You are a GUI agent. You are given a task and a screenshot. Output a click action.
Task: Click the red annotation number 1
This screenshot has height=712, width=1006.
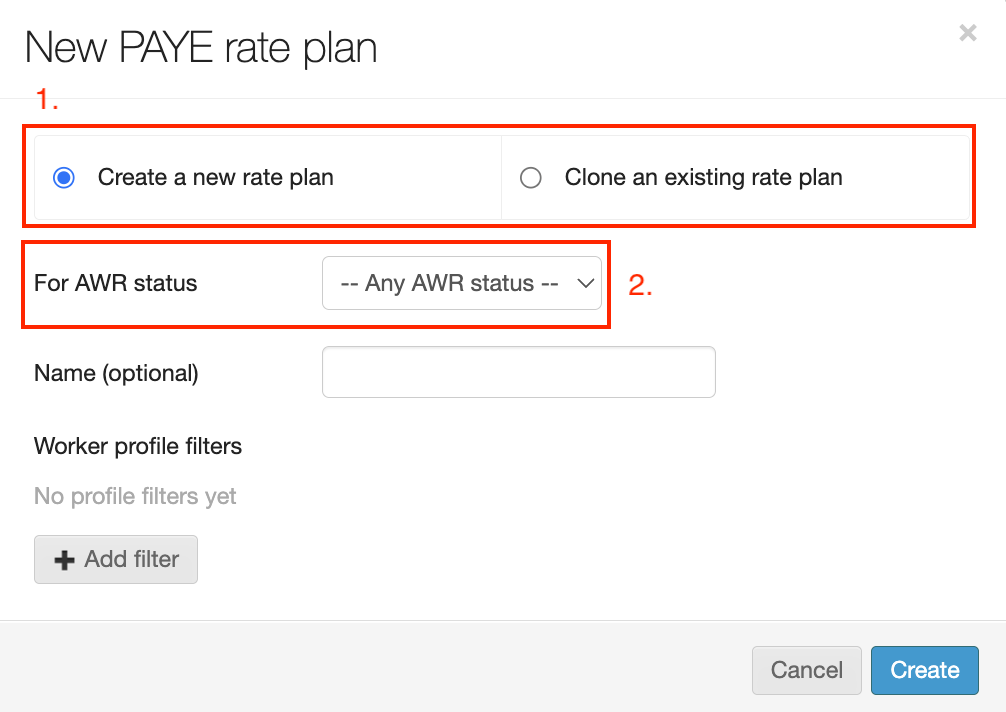47,100
